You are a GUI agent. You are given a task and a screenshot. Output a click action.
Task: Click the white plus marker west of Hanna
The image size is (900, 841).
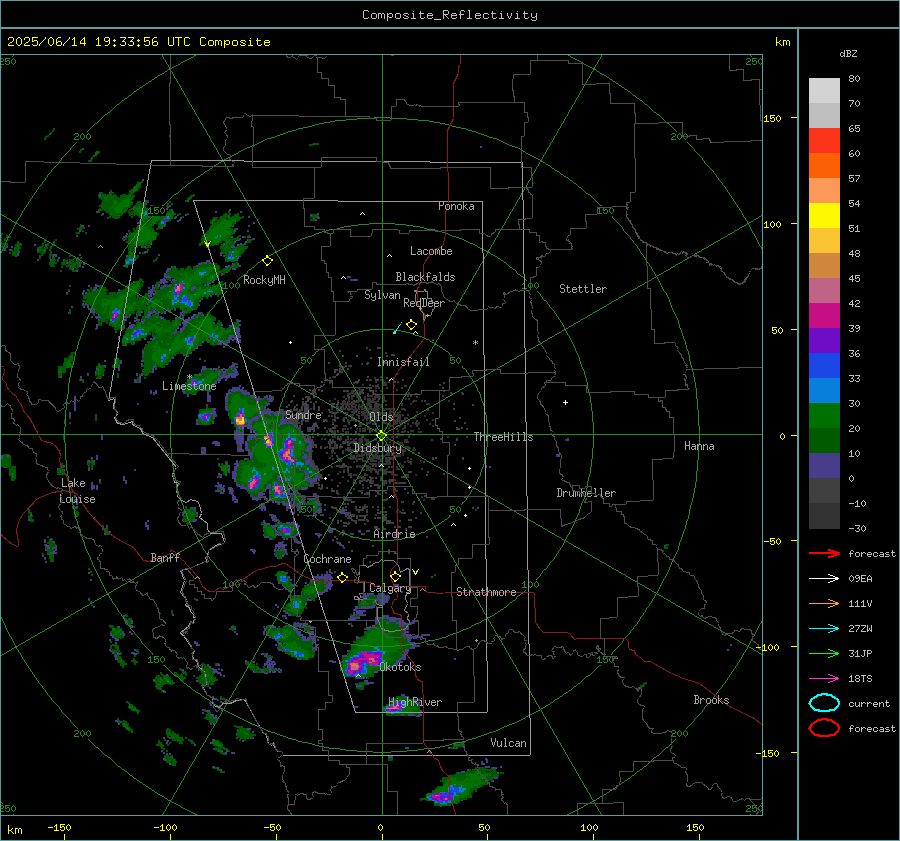(x=565, y=402)
